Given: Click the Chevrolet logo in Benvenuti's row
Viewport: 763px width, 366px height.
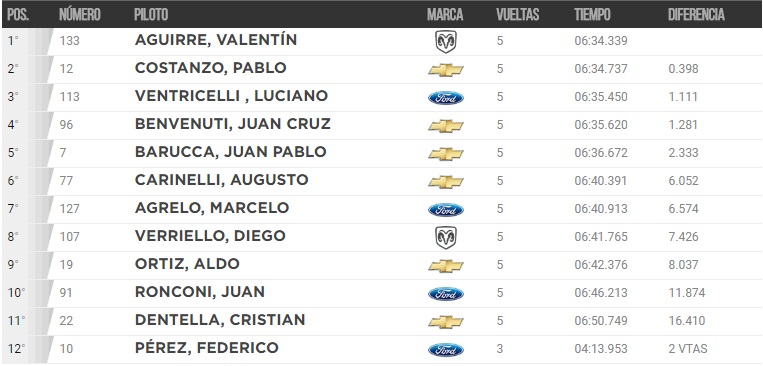Looking at the screenshot, I should click(446, 126).
